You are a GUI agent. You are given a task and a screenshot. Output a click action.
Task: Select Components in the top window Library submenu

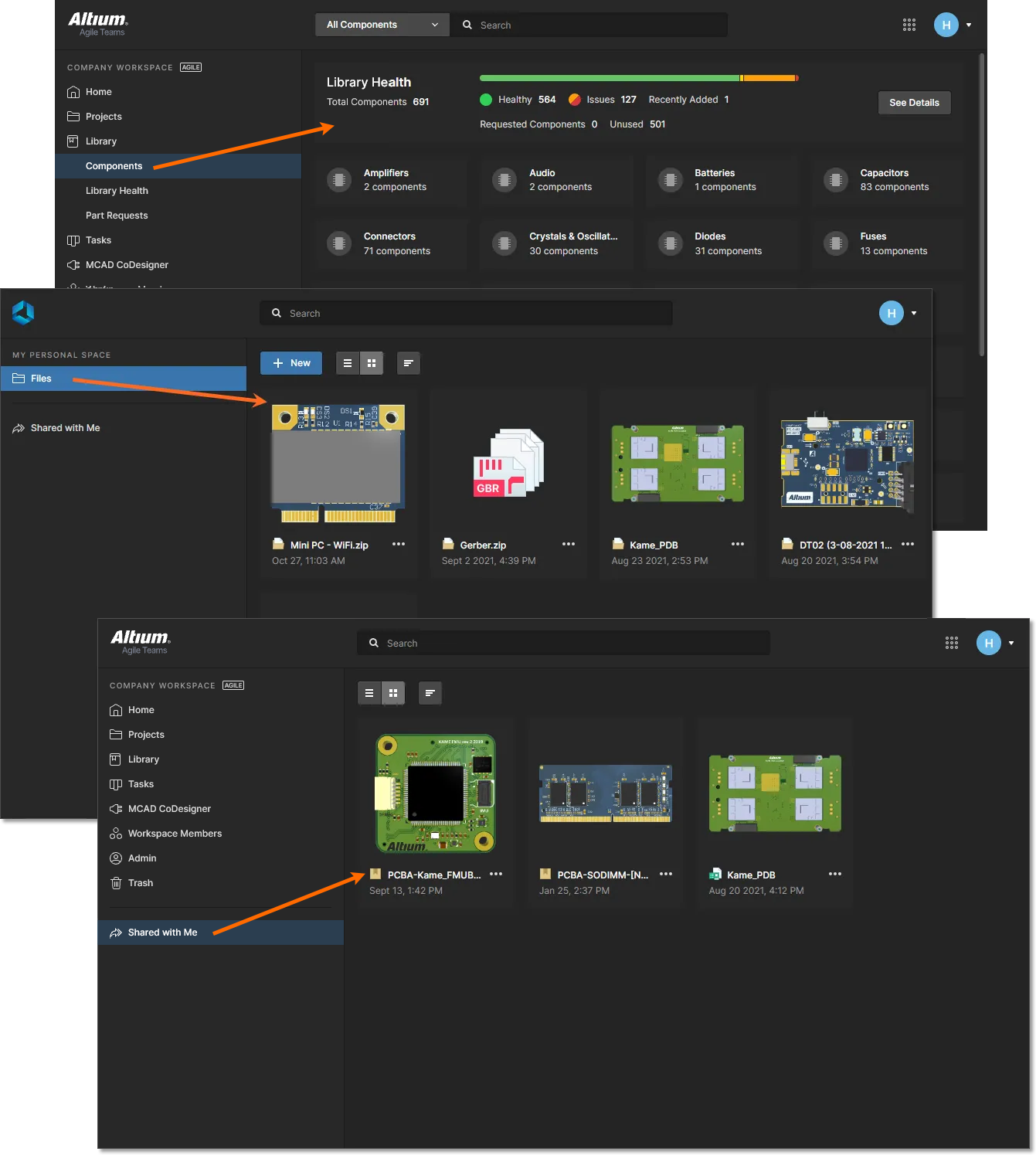pos(178,166)
